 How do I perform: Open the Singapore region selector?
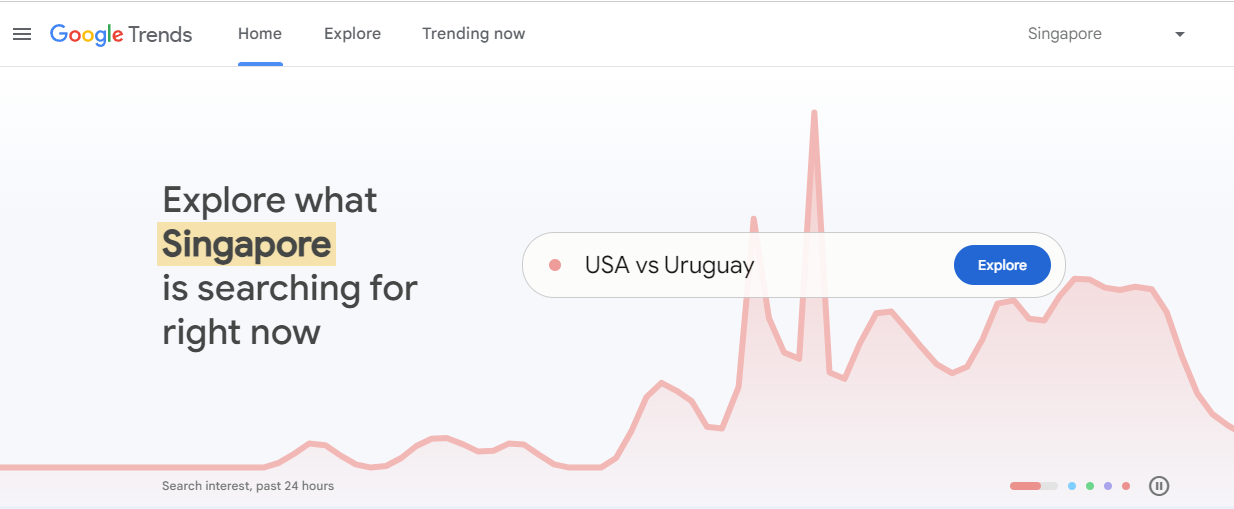(1065, 34)
